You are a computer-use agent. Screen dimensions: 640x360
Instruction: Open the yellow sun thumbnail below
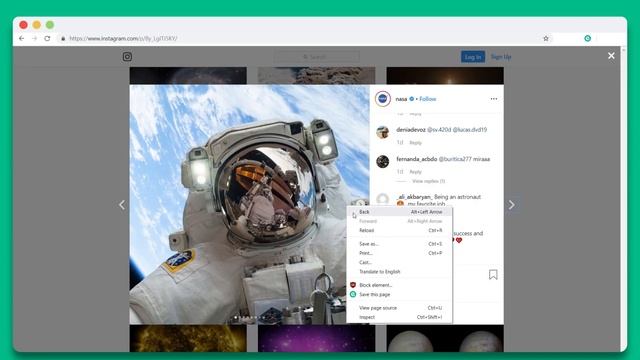(188, 338)
